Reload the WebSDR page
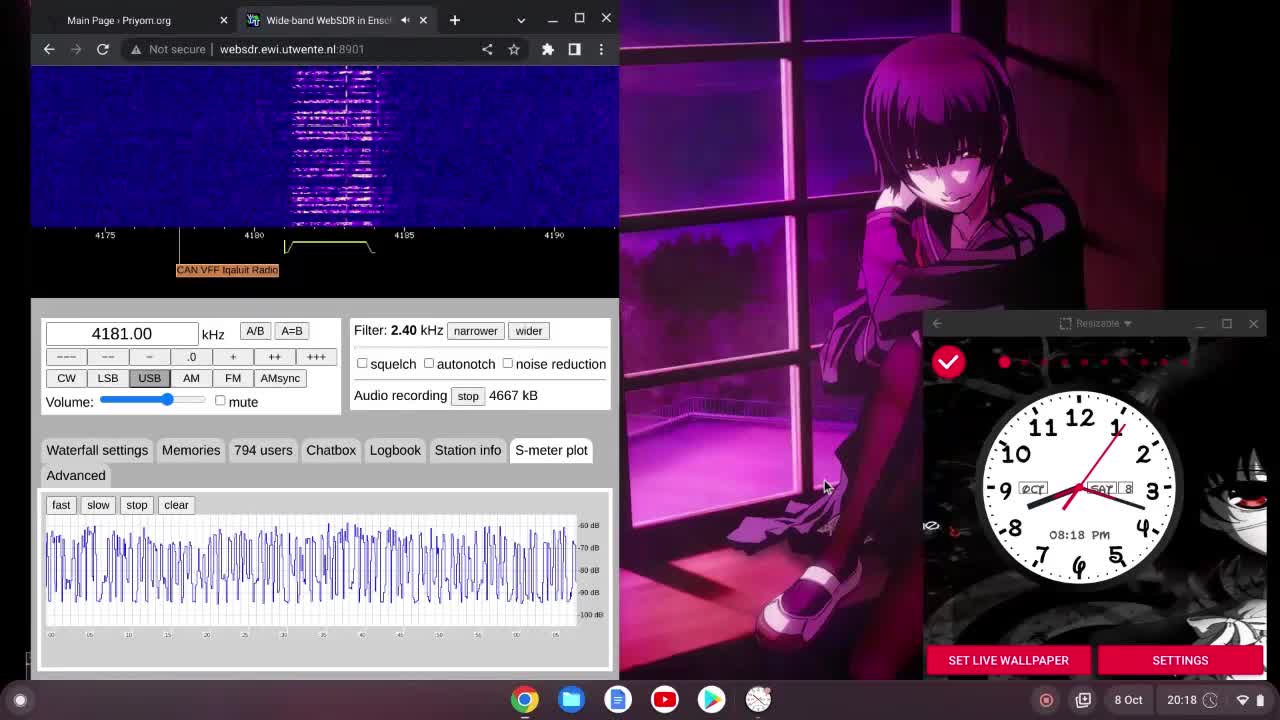 (102, 49)
